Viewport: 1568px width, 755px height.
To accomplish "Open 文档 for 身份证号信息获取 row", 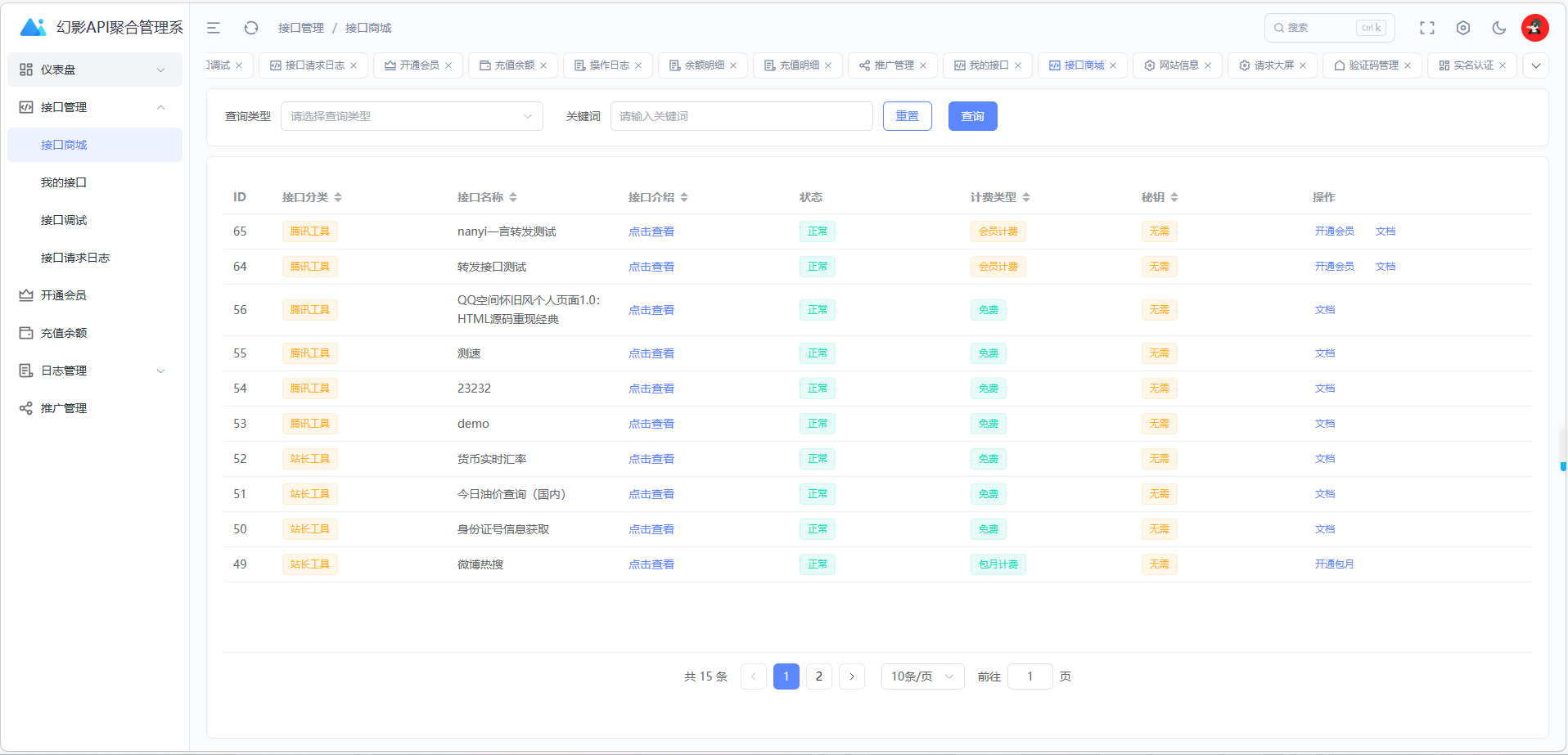I will tap(1325, 529).
